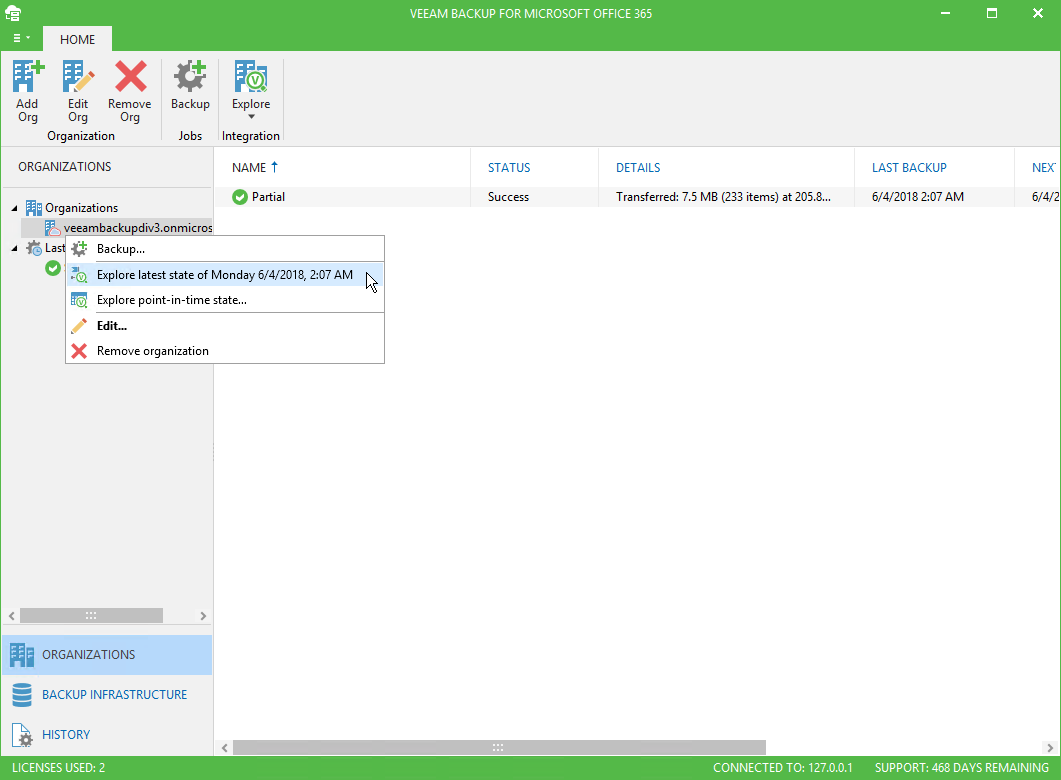Click the Success status cell

click(508, 197)
